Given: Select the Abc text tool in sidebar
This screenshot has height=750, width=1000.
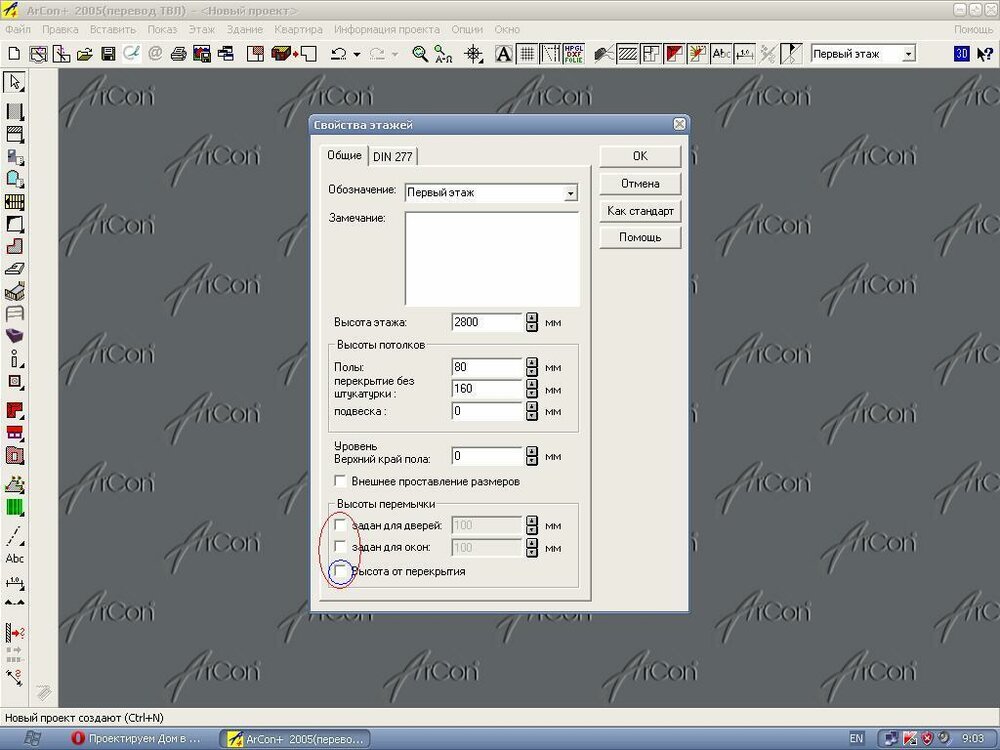Looking at the screenshot, I should (x=15, y=559).
